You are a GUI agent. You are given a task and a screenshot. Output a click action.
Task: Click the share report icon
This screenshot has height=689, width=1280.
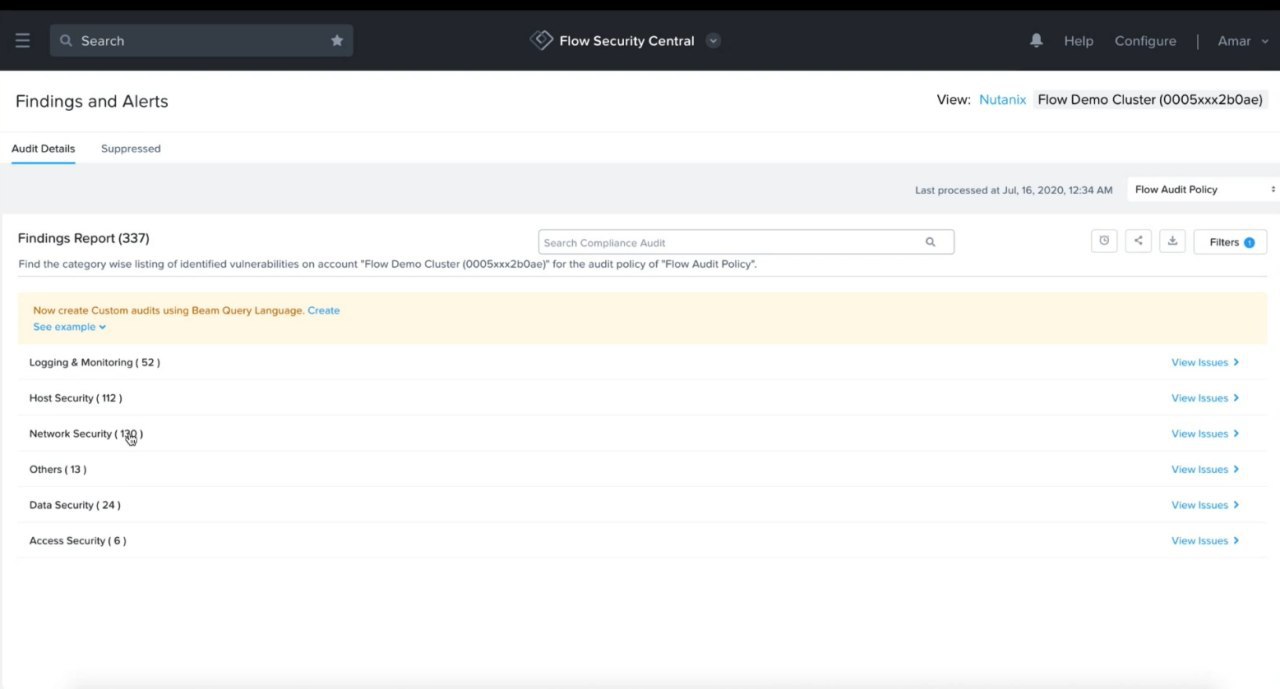[1138, 241]
